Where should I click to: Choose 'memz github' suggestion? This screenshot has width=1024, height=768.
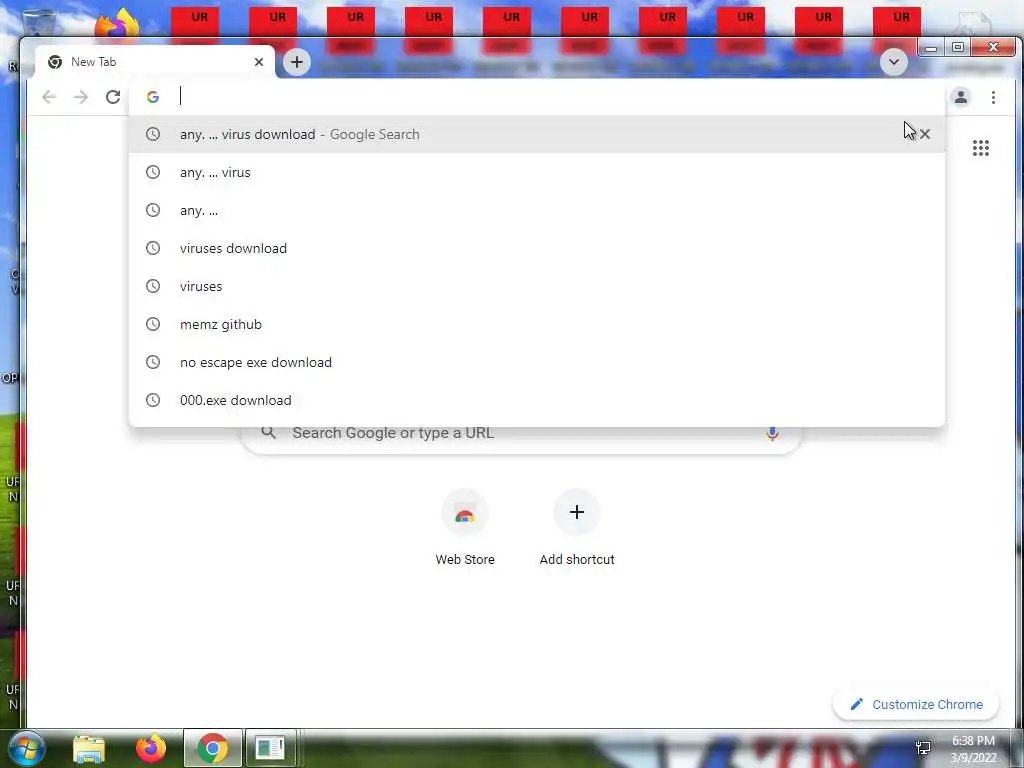536,324
